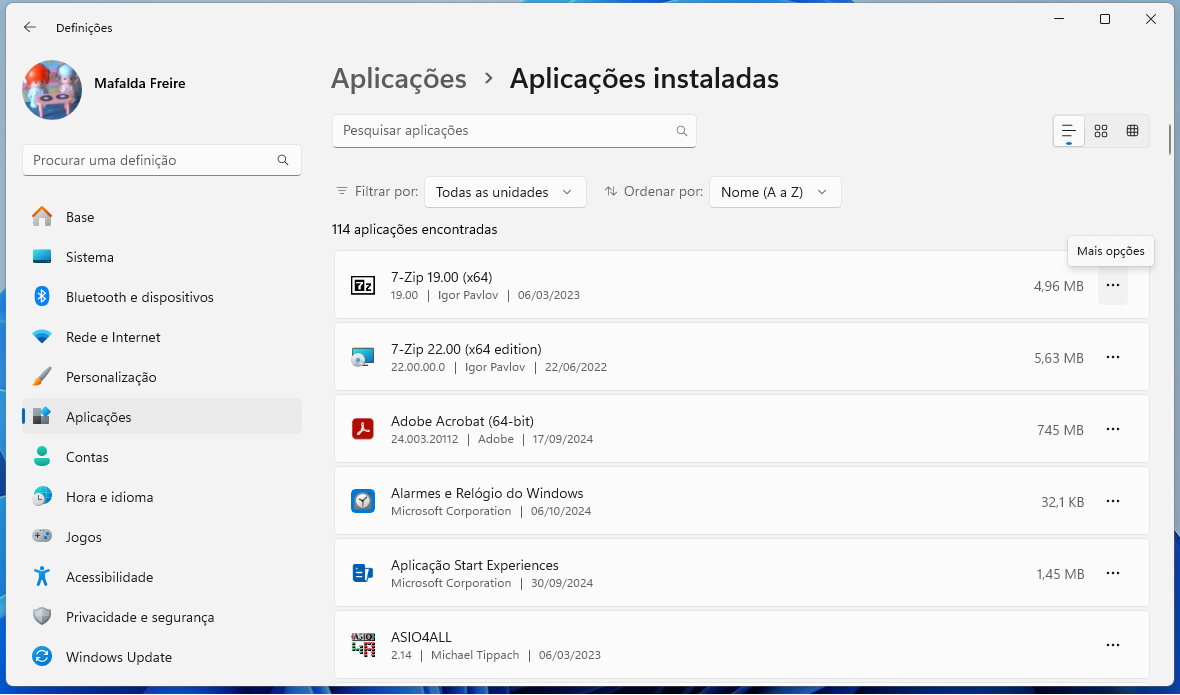Click the Contas person icon
Viewport: 1180px width, 695px height.
coord(42,457)
